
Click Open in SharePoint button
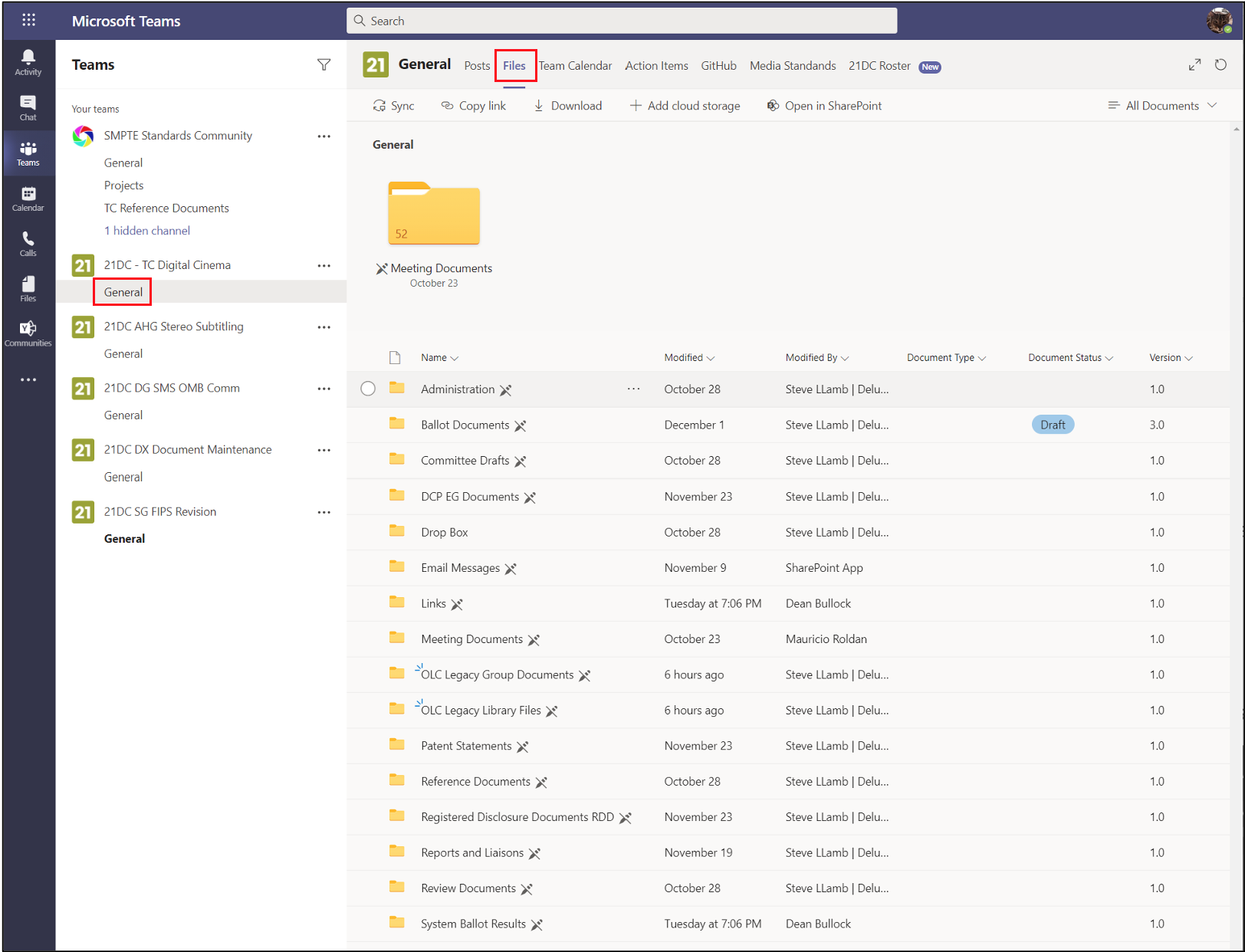point(824,106)
